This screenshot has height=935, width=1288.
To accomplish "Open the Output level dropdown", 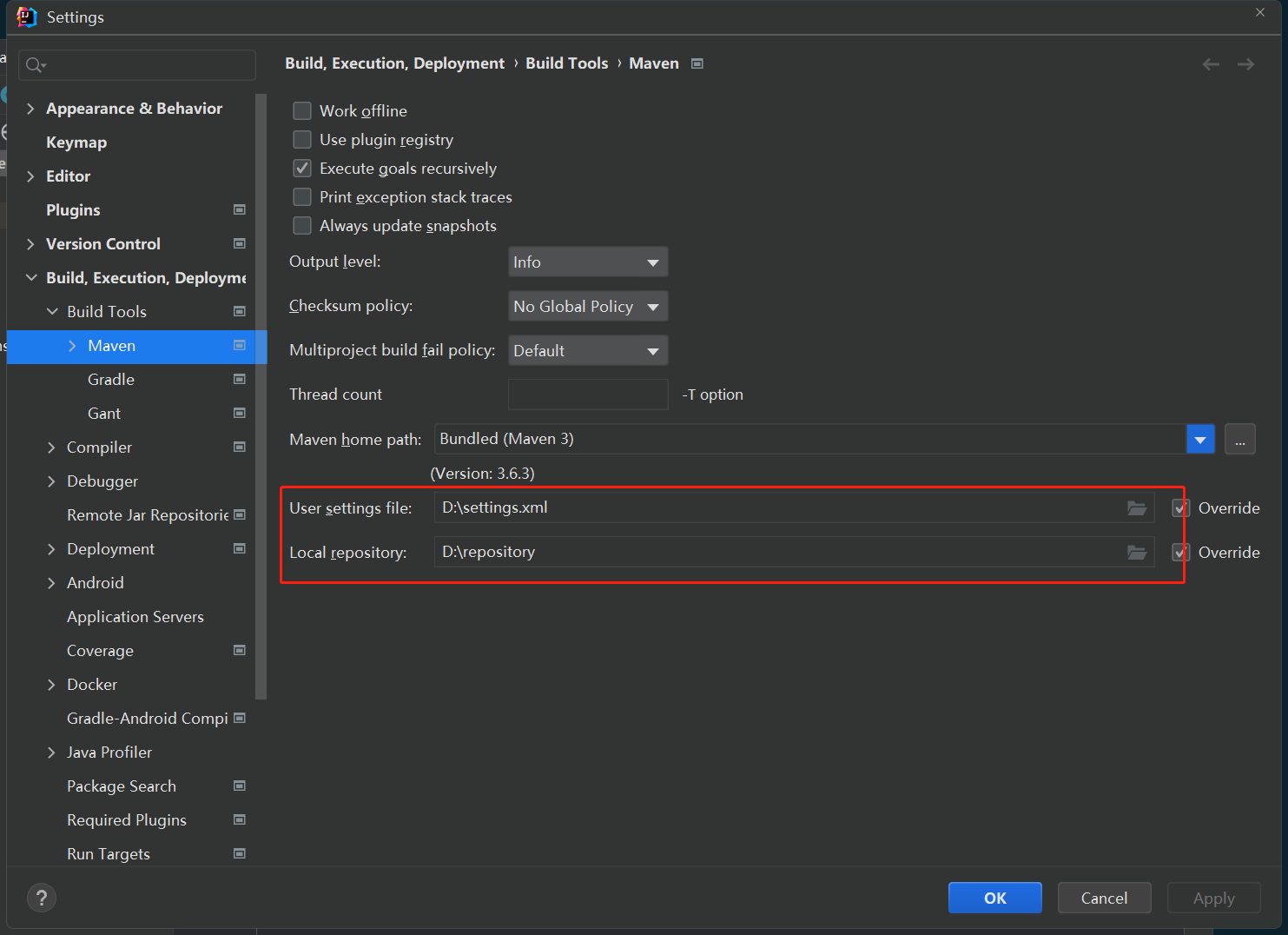I will pyautogui.click(x=587, y=262).
